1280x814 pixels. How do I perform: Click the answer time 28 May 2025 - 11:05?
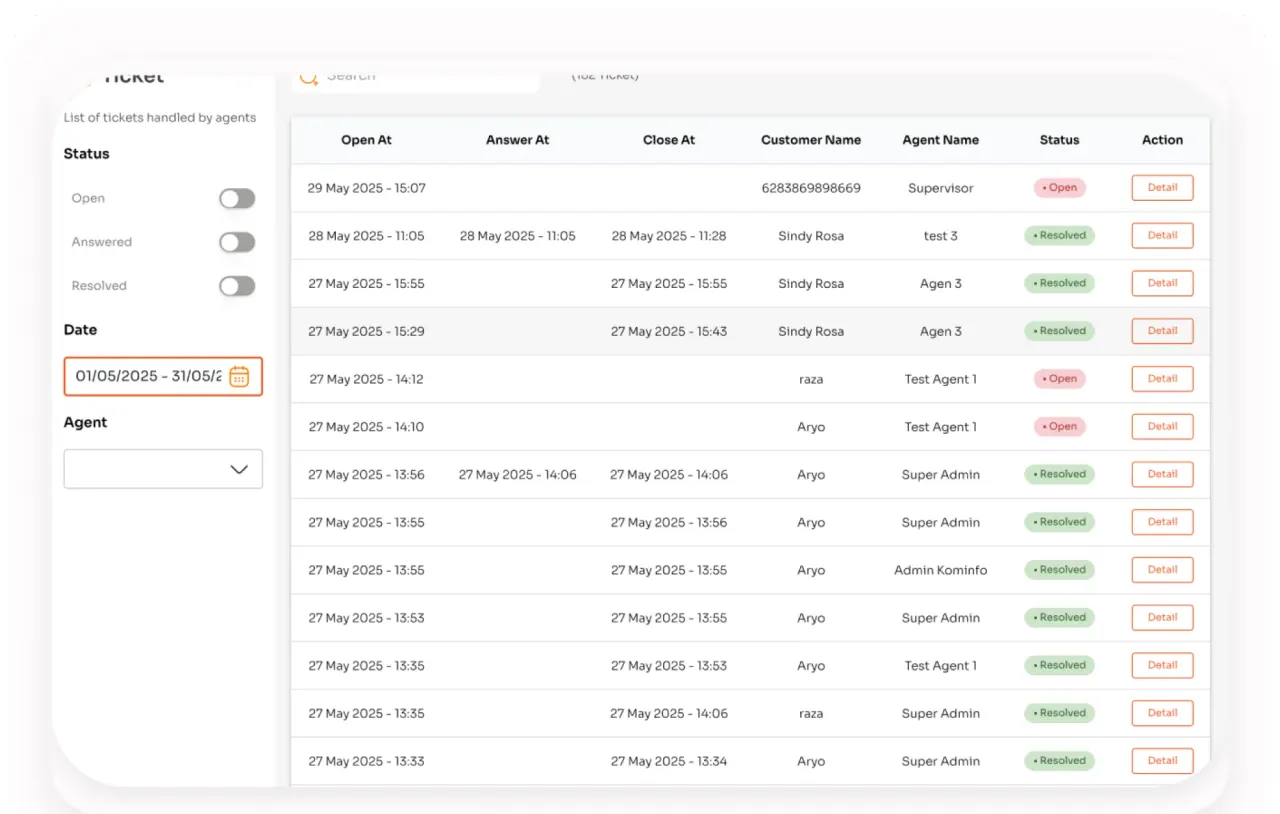[517, 236]
